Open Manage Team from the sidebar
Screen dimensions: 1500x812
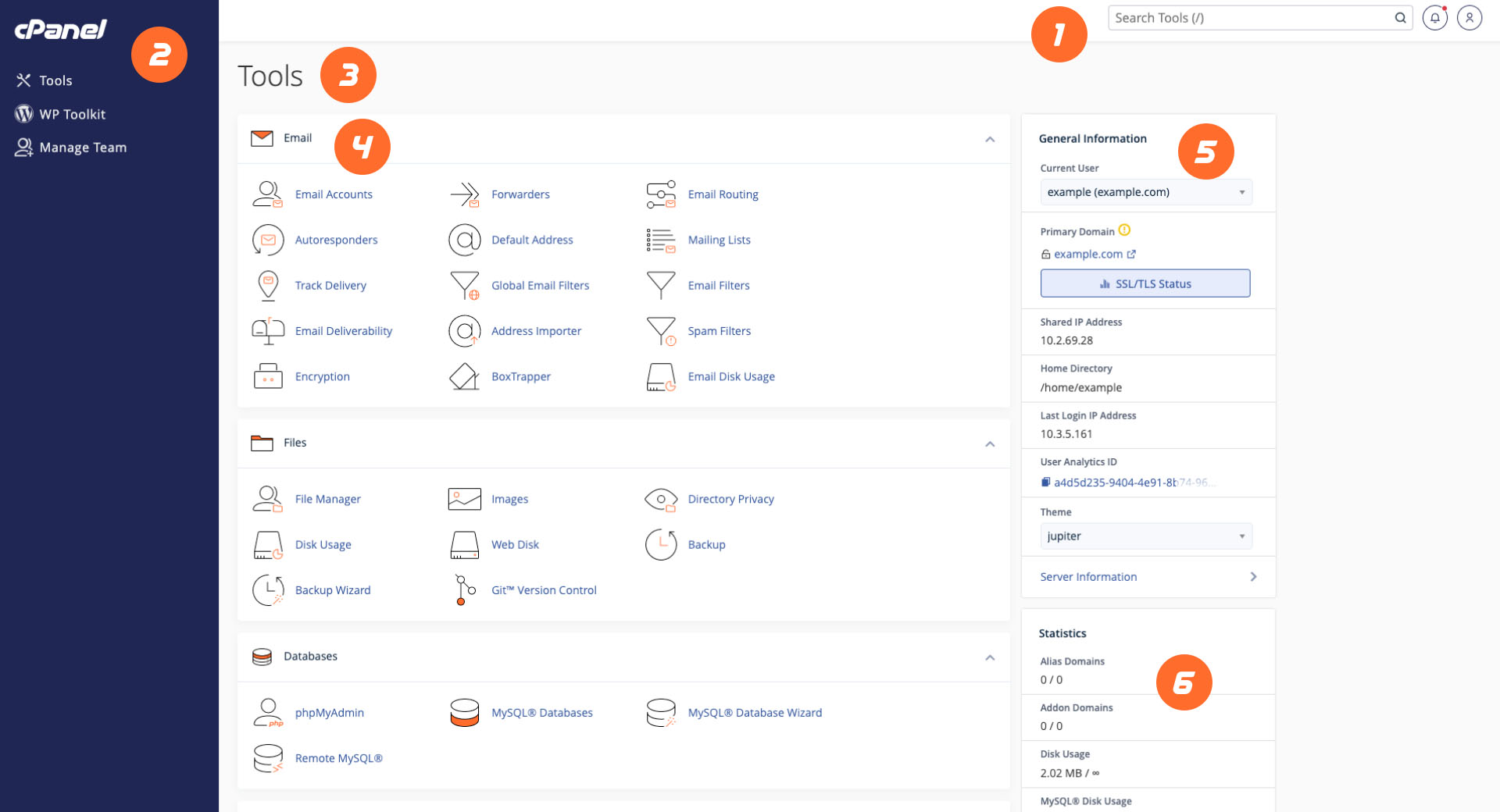[x=82, y=147]
